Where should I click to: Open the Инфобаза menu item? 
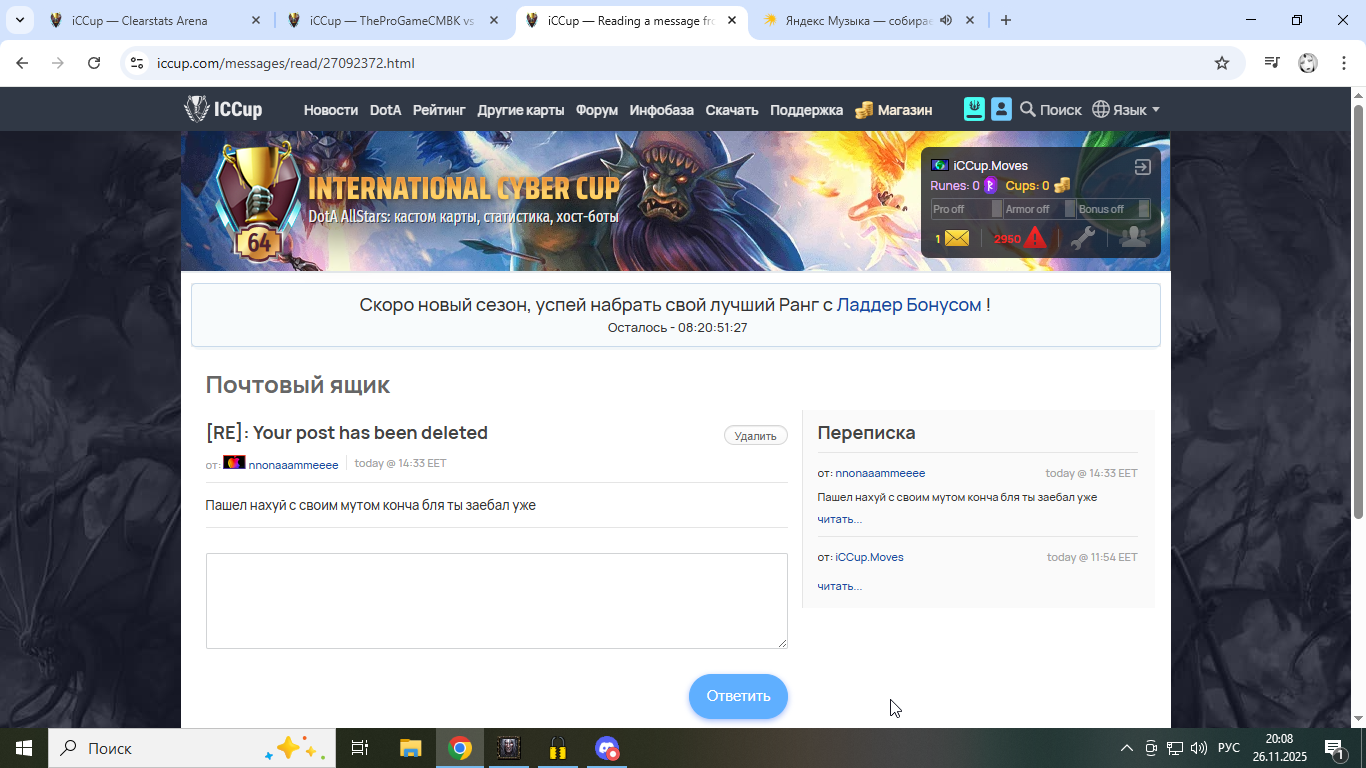662,110
